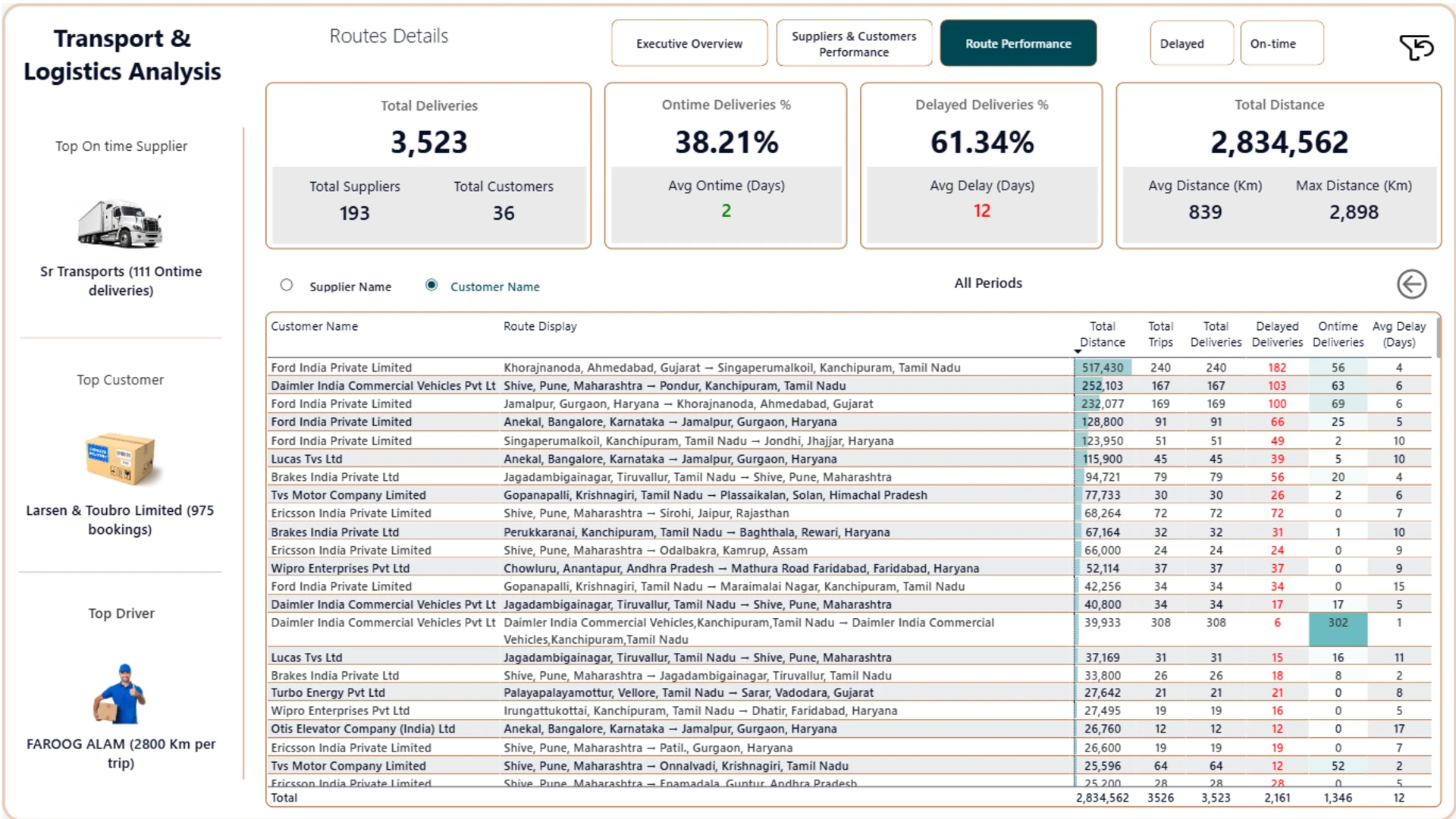1456x819 pixels.
Task: Click the 2,161 delayed deliveries total
Action: tap(1277, 798)
